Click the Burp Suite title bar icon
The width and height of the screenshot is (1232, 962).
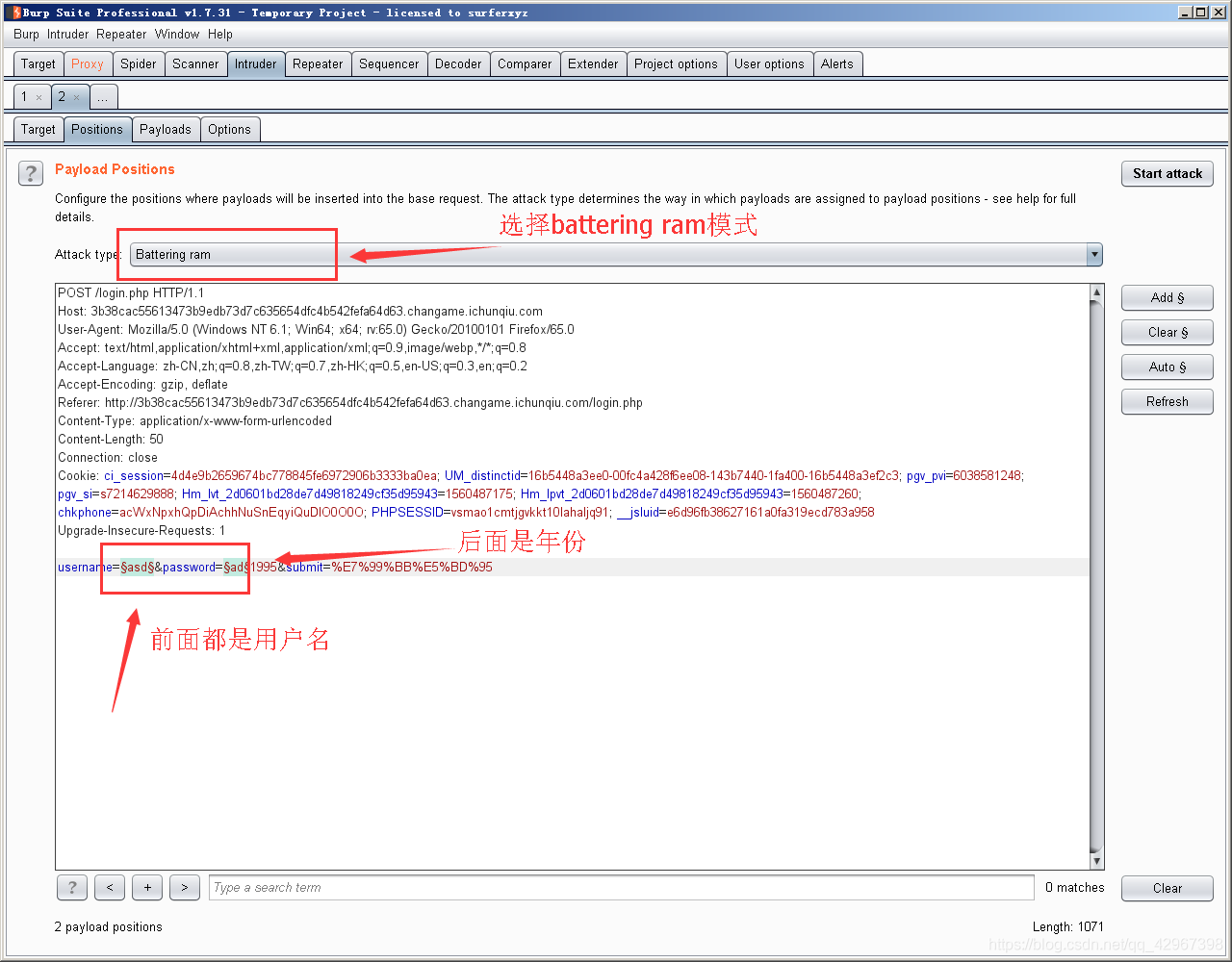15,12
